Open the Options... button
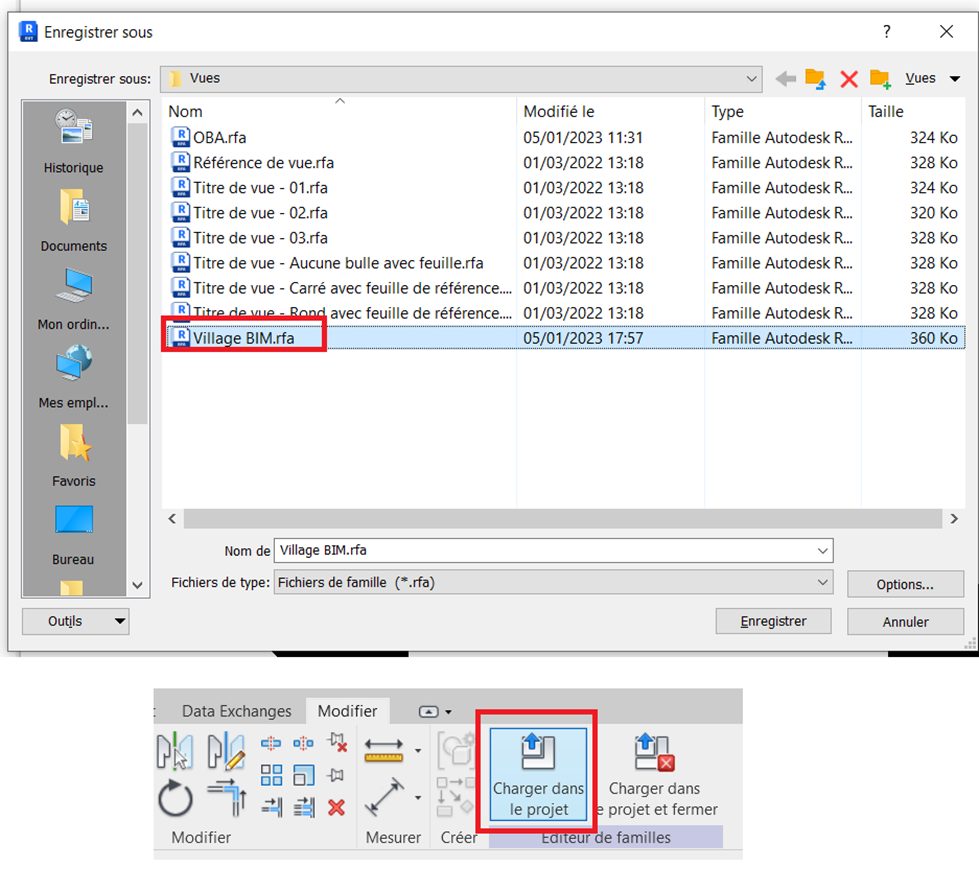Screen dimensions: 979x890 [905, 585]
